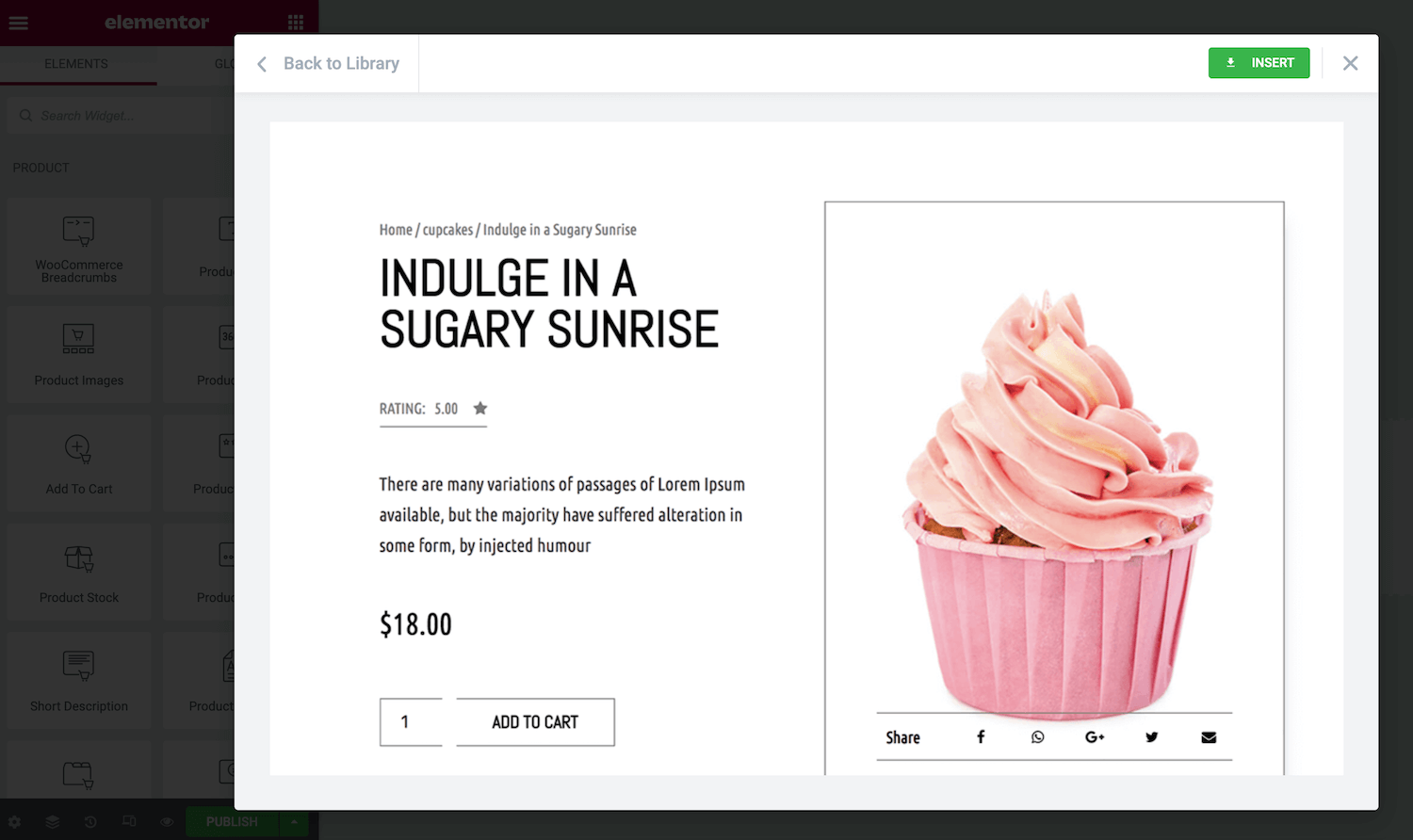
Task: Select the Product Images widget
Action: tap(79, 356)
